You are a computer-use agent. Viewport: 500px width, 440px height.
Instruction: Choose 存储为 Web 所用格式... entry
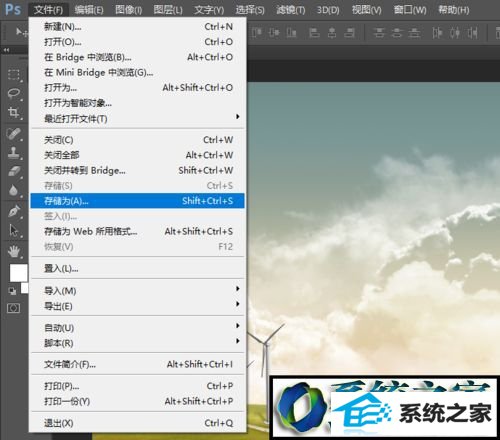pyautogui.click(x=137, y=232)
